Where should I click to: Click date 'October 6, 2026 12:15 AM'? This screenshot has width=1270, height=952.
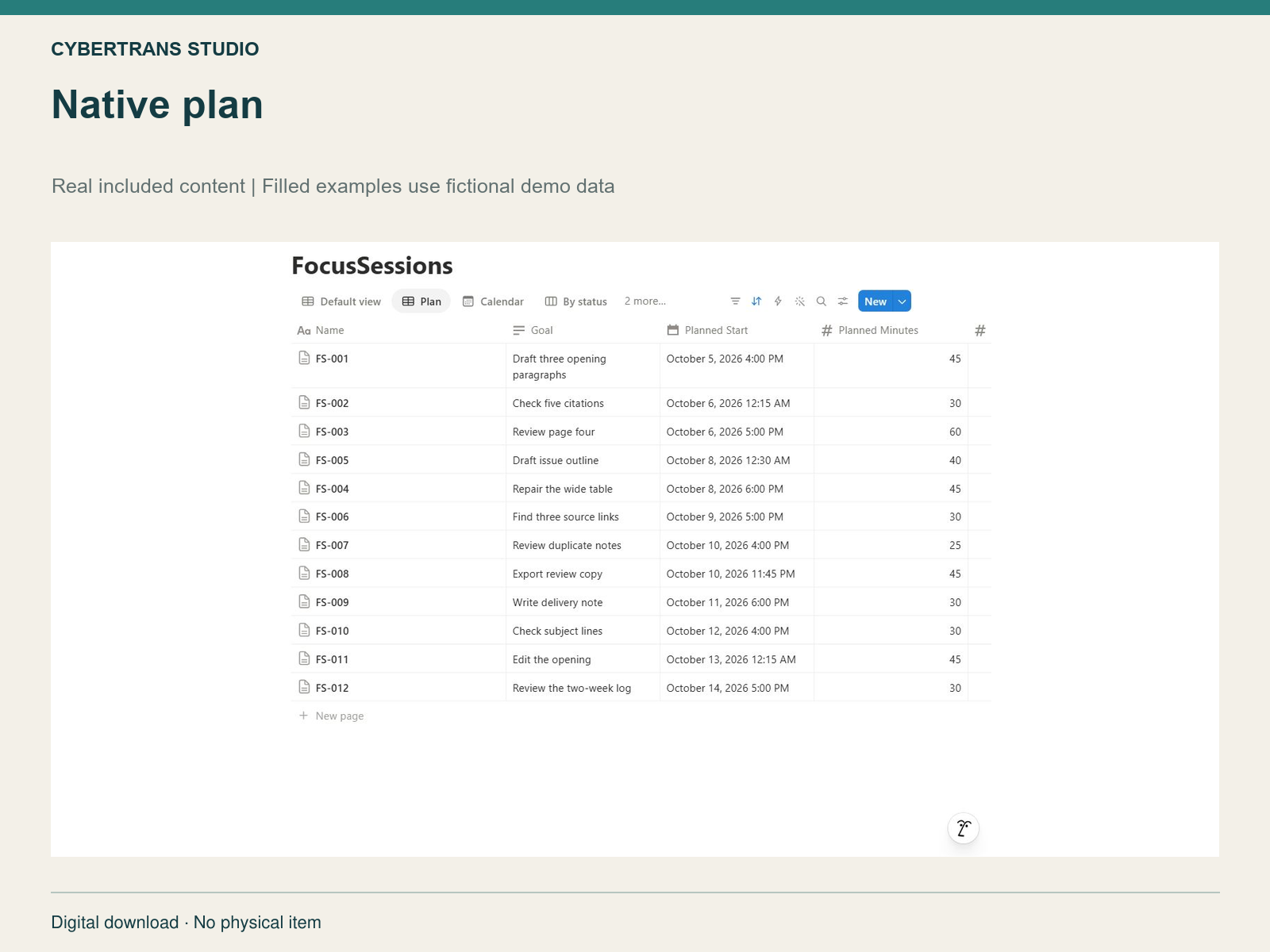point(728,403)
